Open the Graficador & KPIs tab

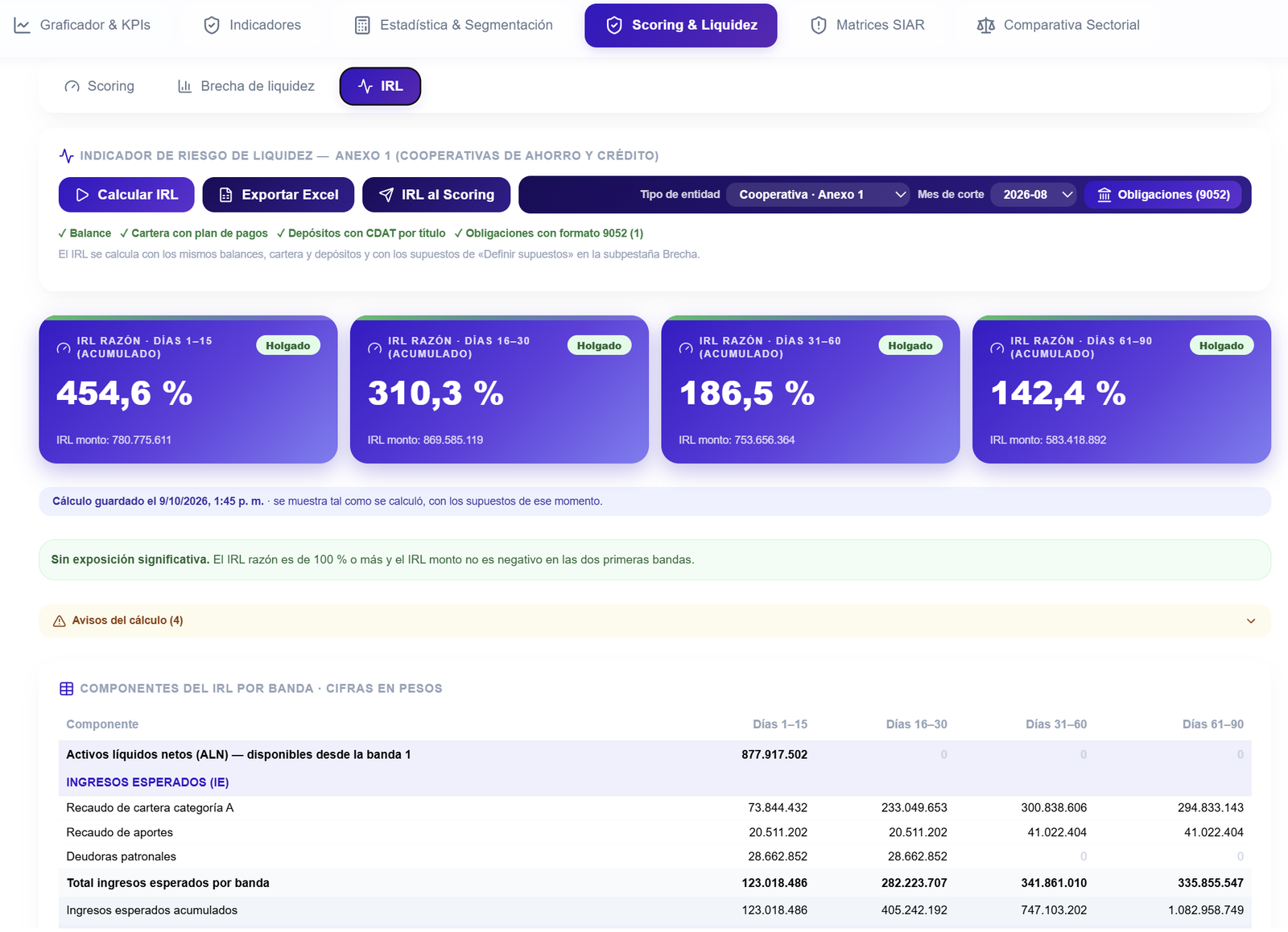point(82,25)
